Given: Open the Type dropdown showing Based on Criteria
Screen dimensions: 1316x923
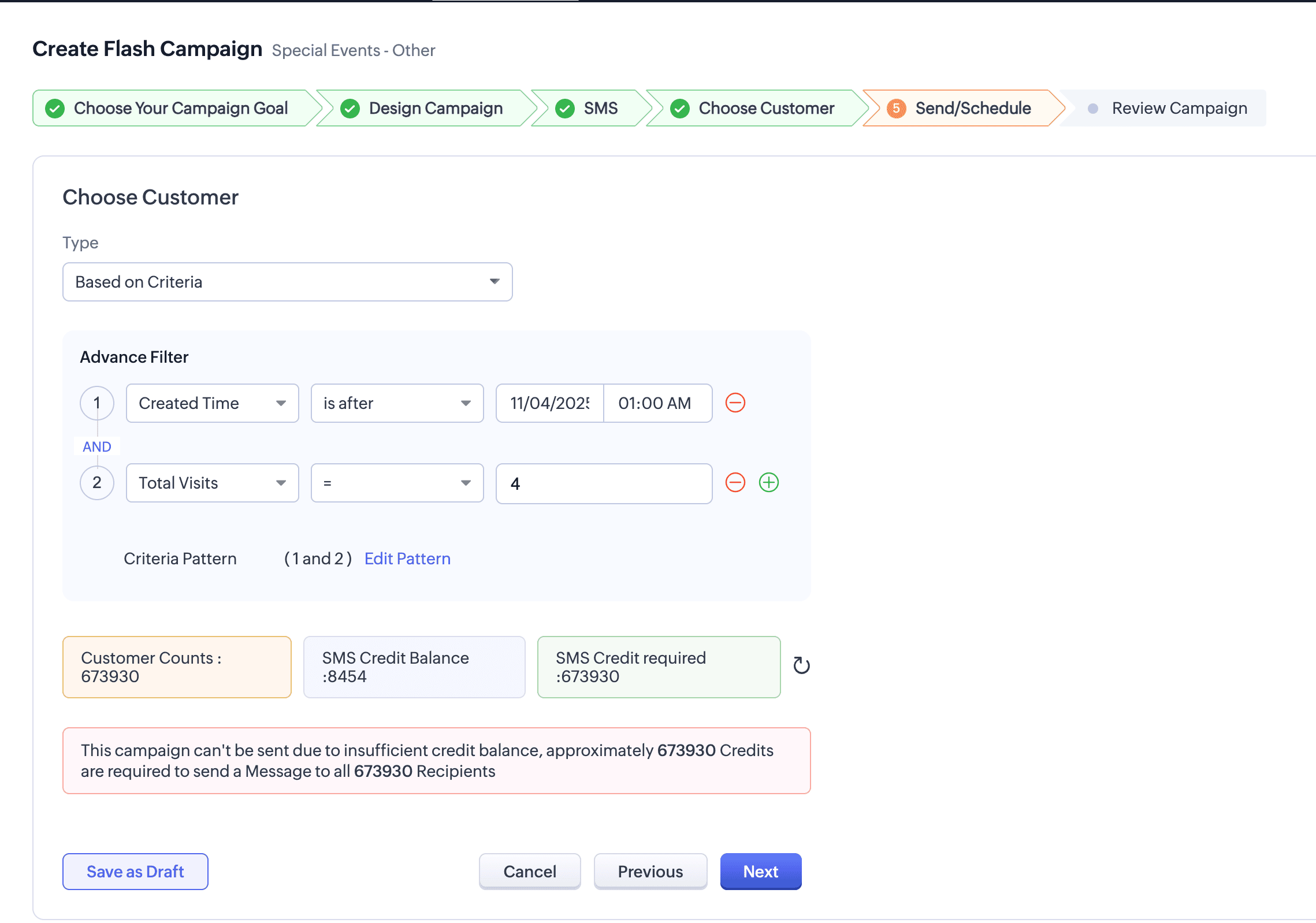Looking at the screenshot, I should pyautogui.click(x=287, y=282).
